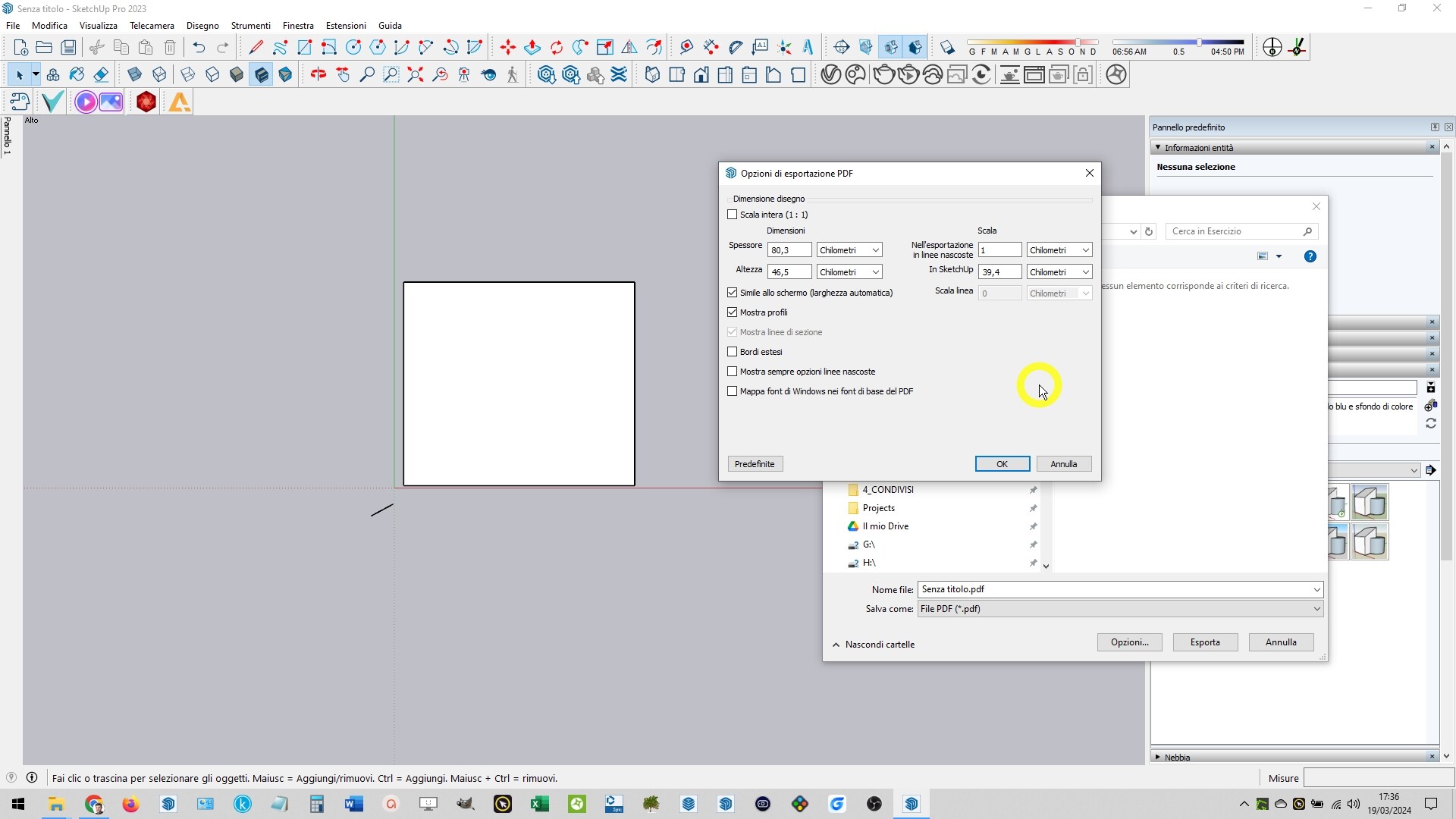Click Annulla in PDF export options
Screen dimensions: 1456x819
click(x=1064, y=464)
